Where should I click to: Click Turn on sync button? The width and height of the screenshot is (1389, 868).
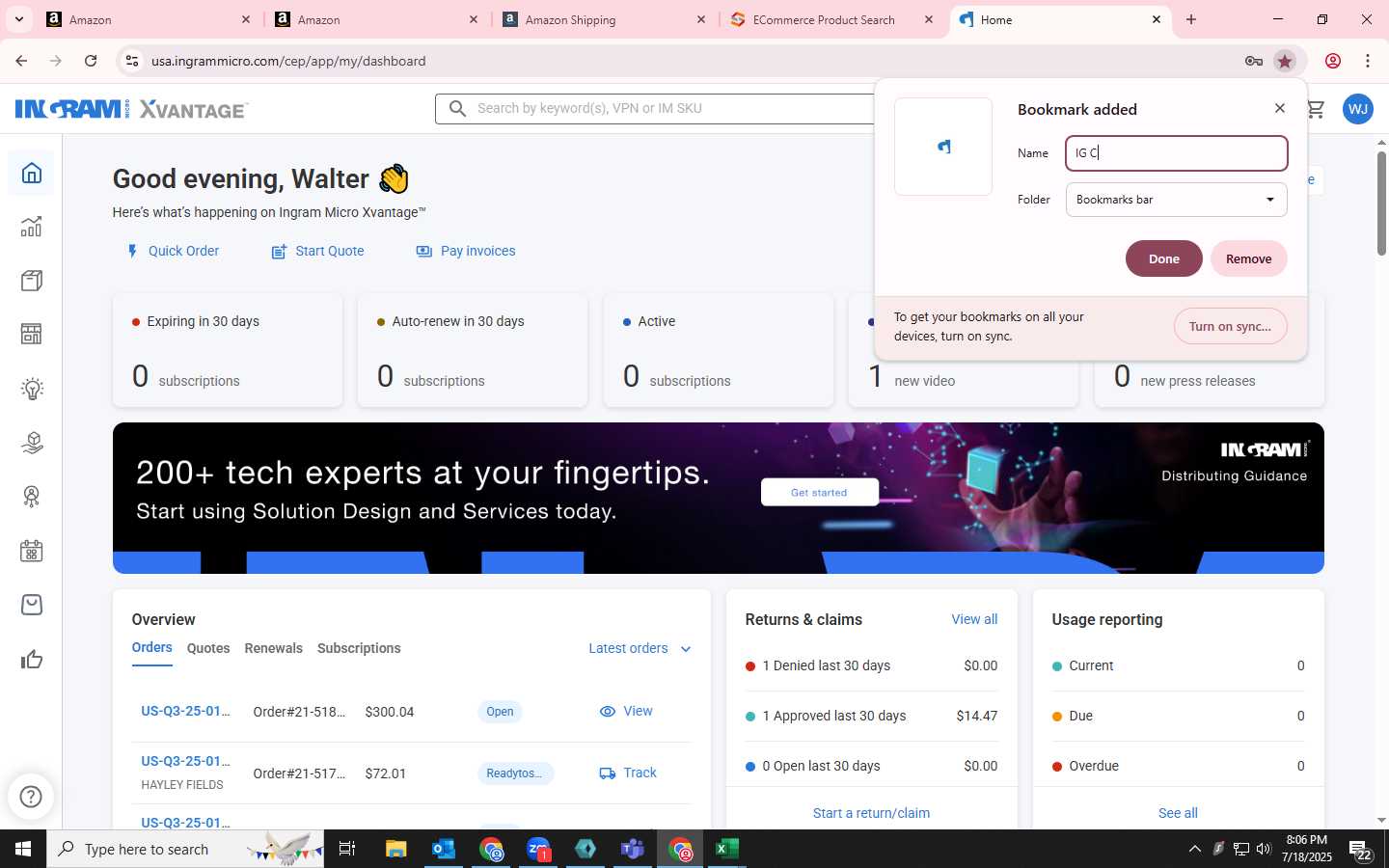1230,326
